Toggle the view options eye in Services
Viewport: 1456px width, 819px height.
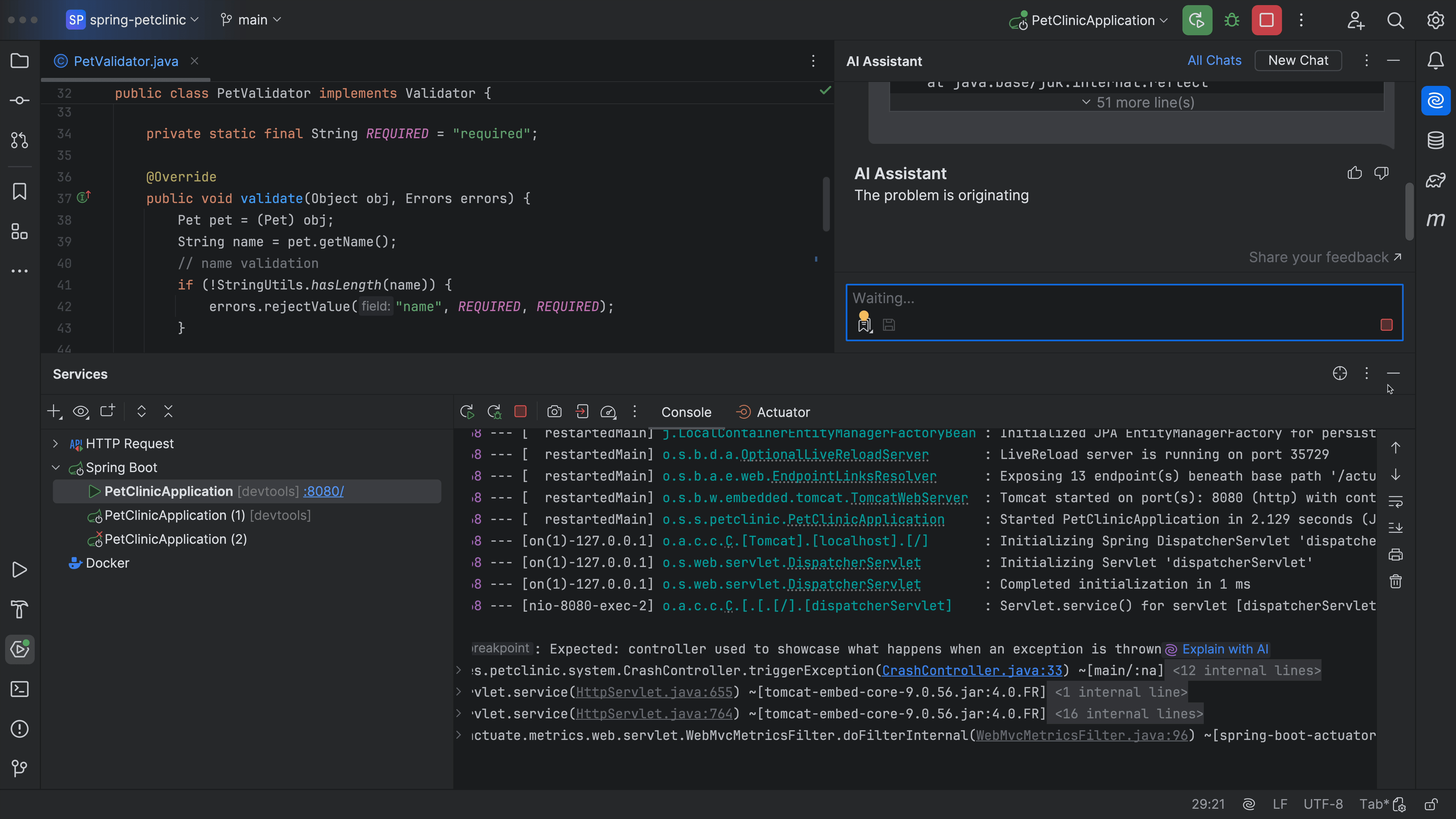(x=81, y=411)
